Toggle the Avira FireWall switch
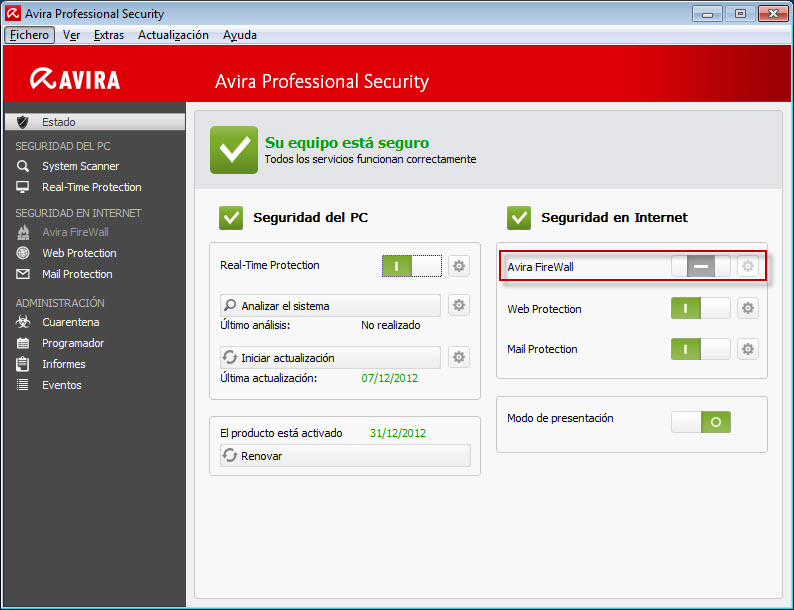 click(701, 266)
